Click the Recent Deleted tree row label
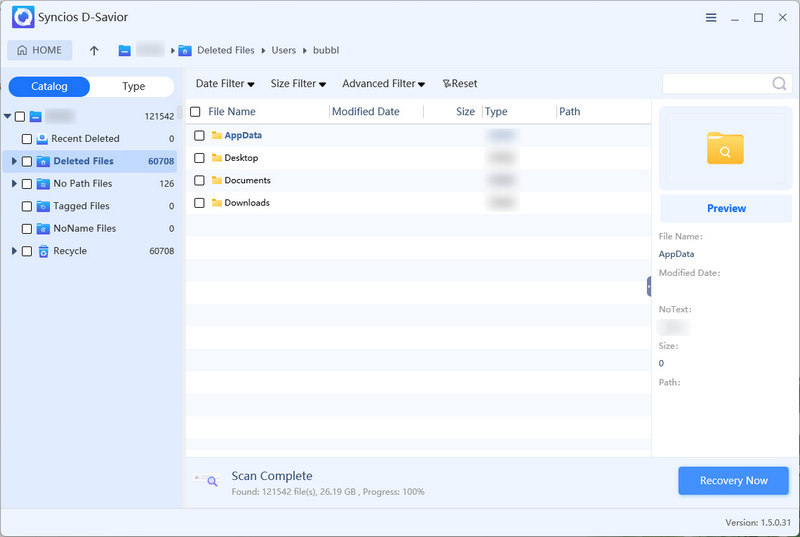 coord(85,139)
